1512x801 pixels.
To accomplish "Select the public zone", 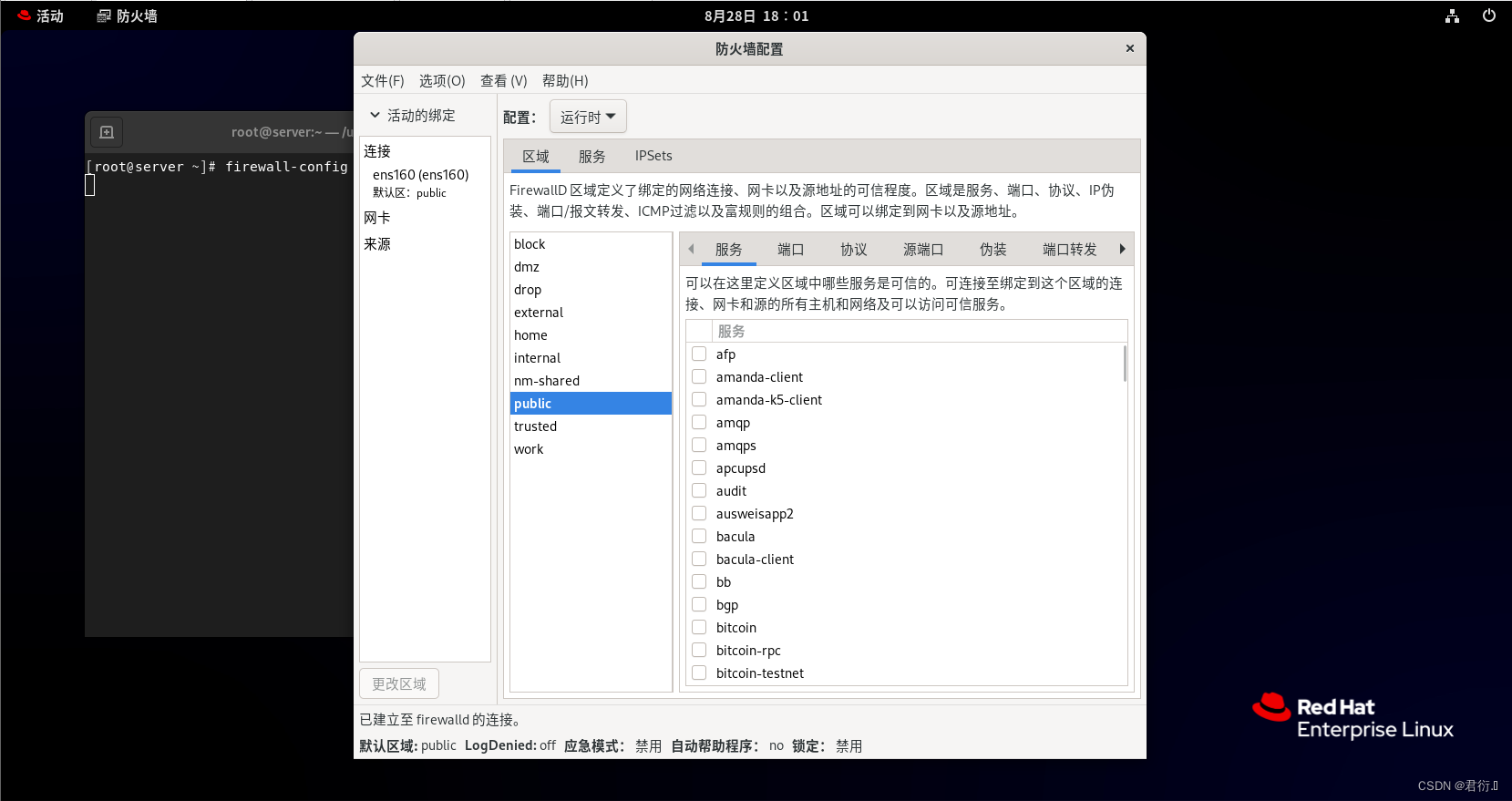I will 591,404.
